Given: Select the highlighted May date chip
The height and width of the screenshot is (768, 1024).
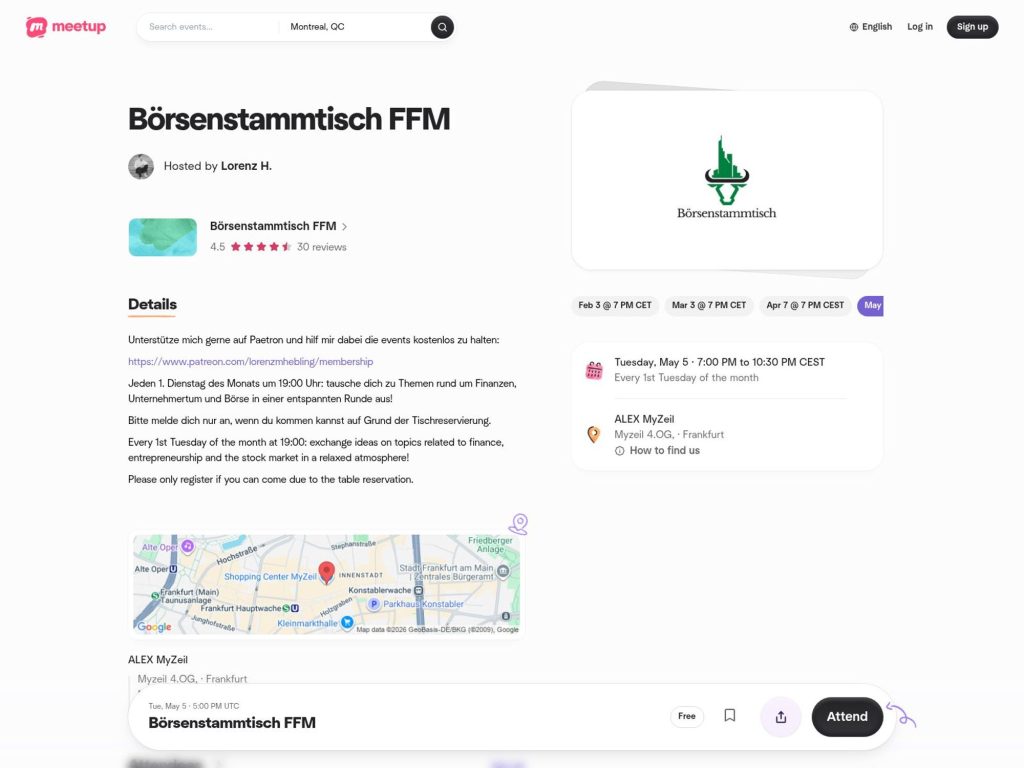Looking at the screenshot, I should [x=870, y=305].
